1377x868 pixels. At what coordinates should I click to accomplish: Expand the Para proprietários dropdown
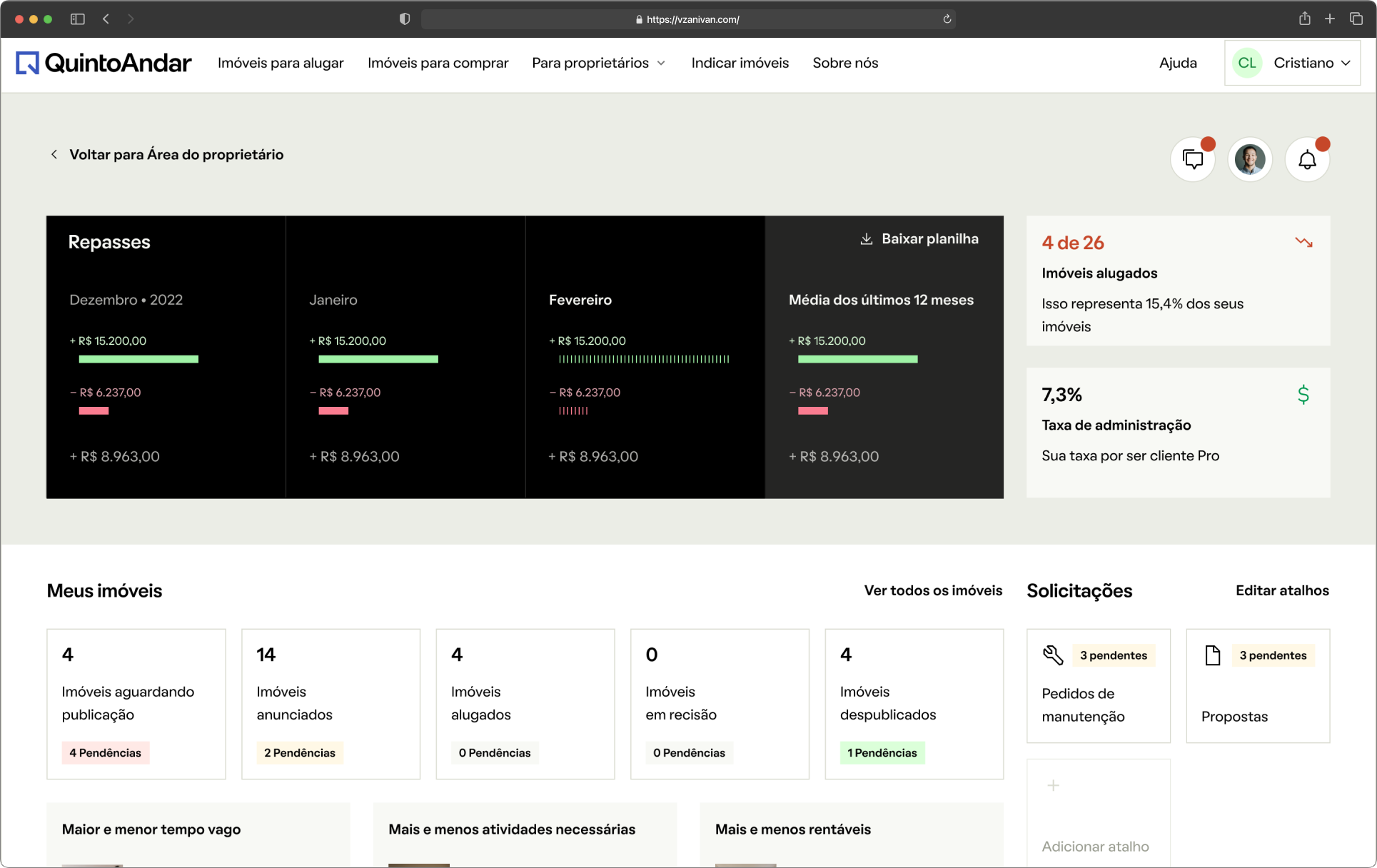[x=599, y=63]
